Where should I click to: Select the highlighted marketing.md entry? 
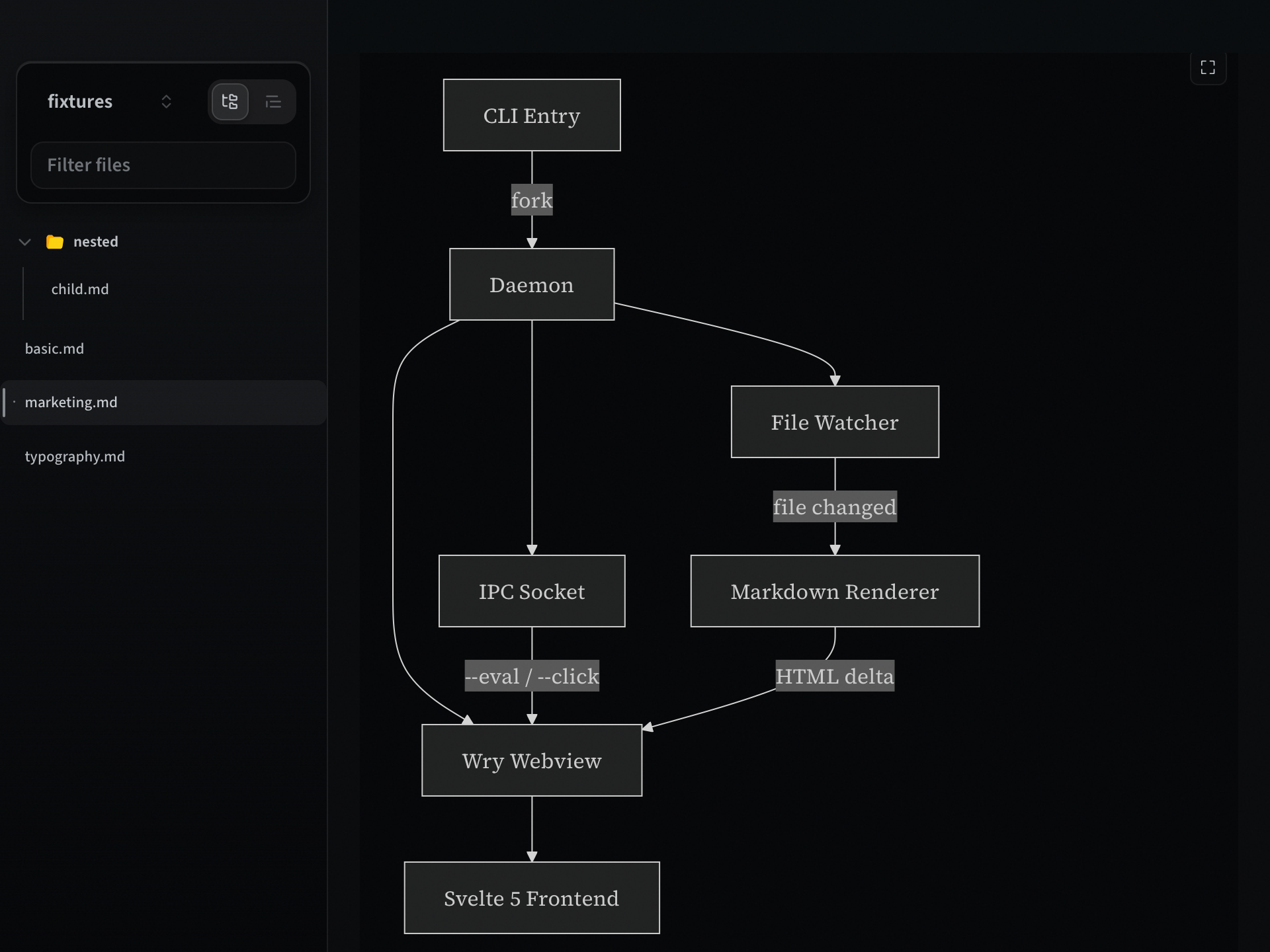[x=71, y=402]
